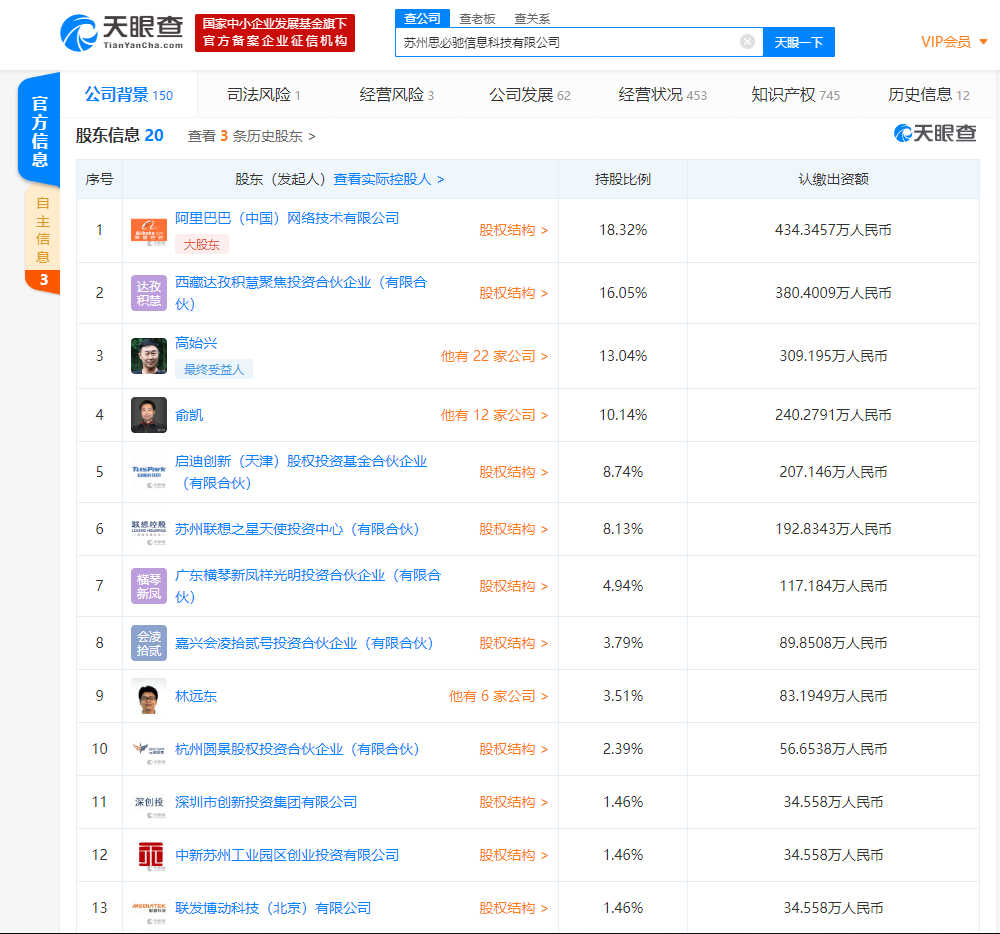Select the 知识产权 745 tab
The height and width of the screenshot is (934, 1000).
click(x=795, y=94)
